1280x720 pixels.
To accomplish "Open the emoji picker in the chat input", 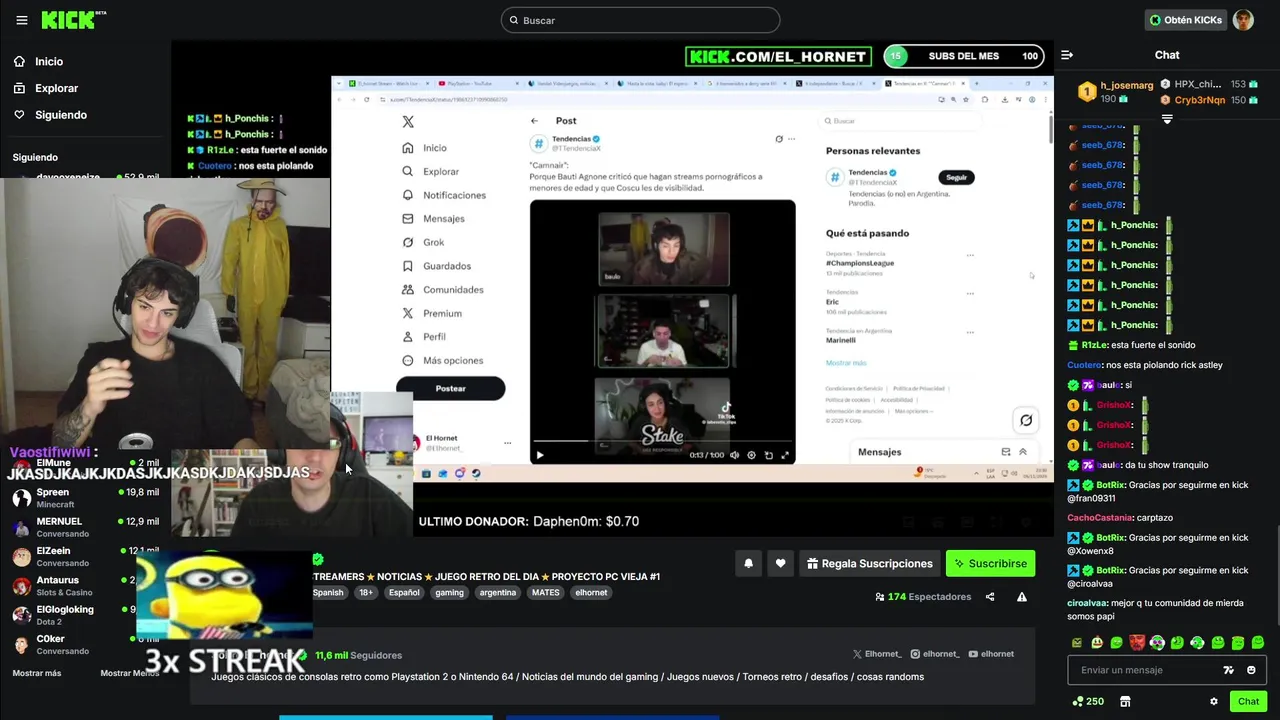I will click(x=1251, y=670).
